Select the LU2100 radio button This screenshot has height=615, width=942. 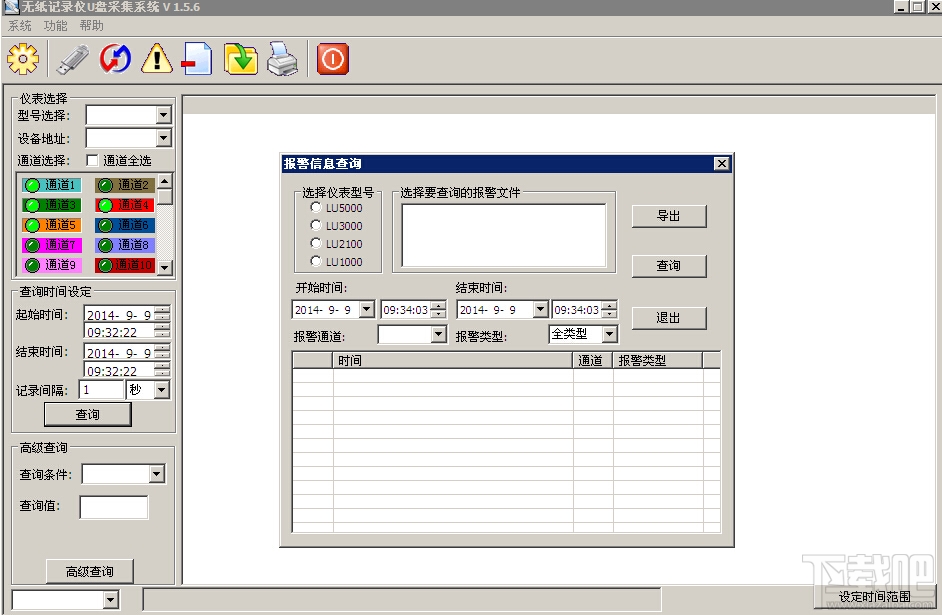(x=315, y=243)
